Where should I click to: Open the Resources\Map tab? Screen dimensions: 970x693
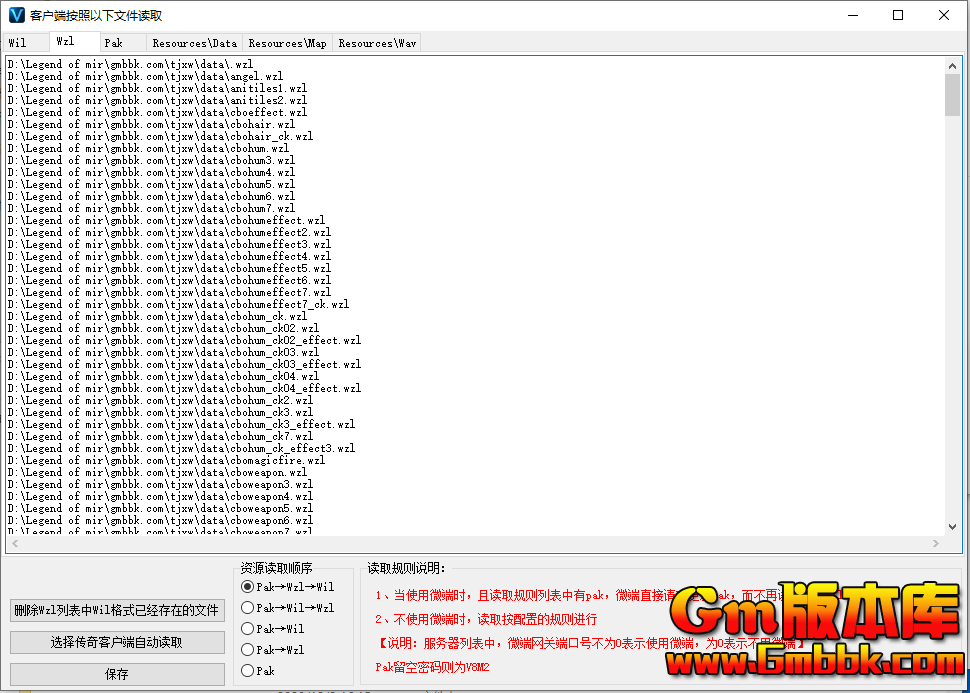287,43
